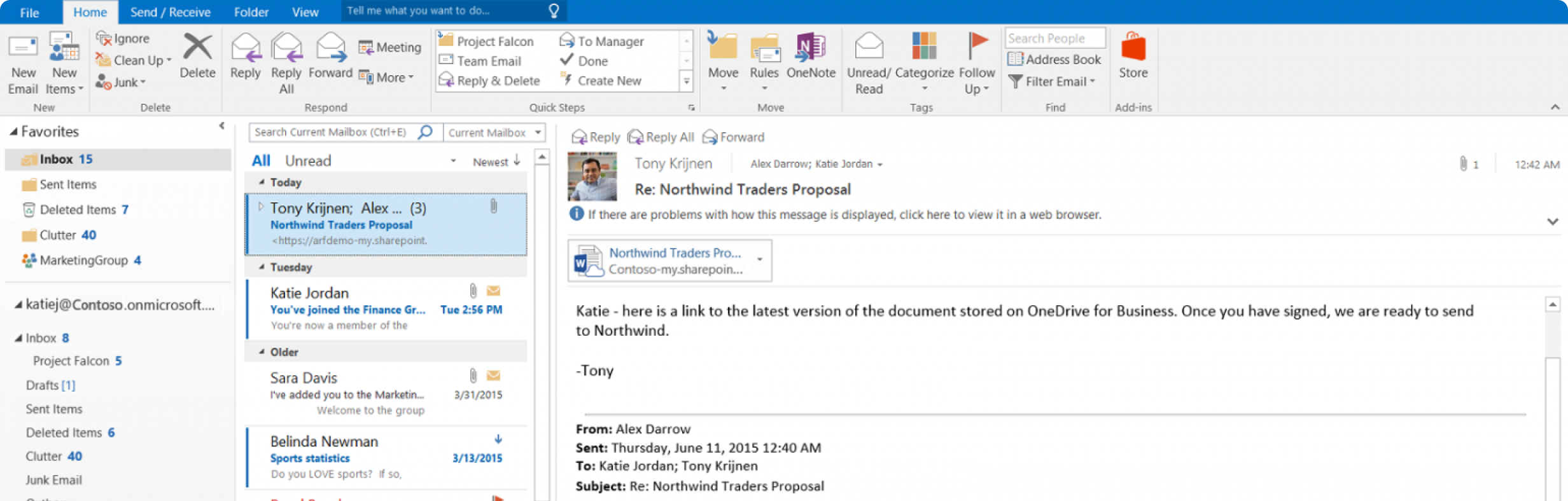The width and height of the screenshot is (1568, 501).
Task: Open the Store add-ins
Action: click(x=1133, y=57)
